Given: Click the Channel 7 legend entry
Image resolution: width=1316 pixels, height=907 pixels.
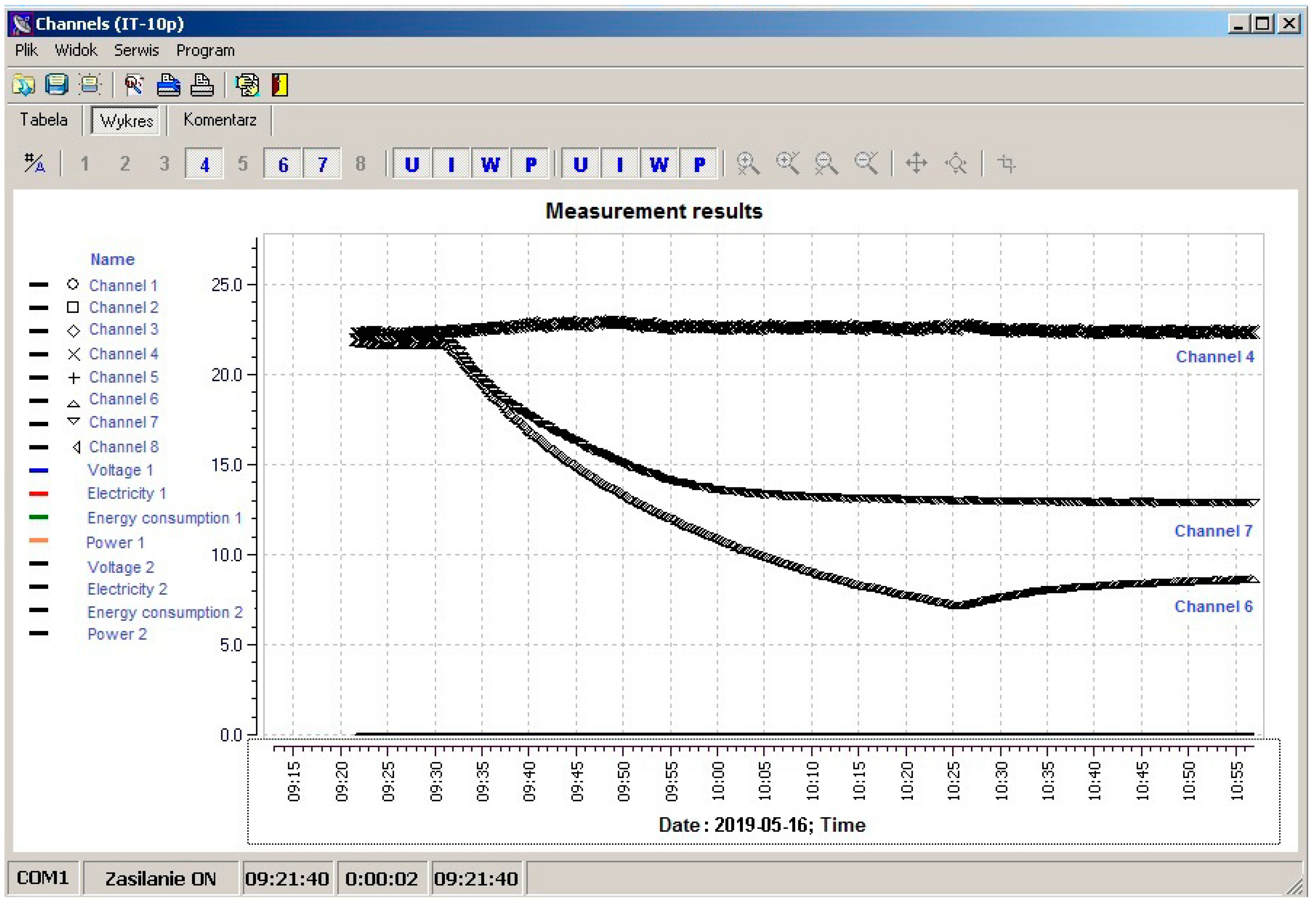Looking at the screenshot, I should [x=123, y=422].
